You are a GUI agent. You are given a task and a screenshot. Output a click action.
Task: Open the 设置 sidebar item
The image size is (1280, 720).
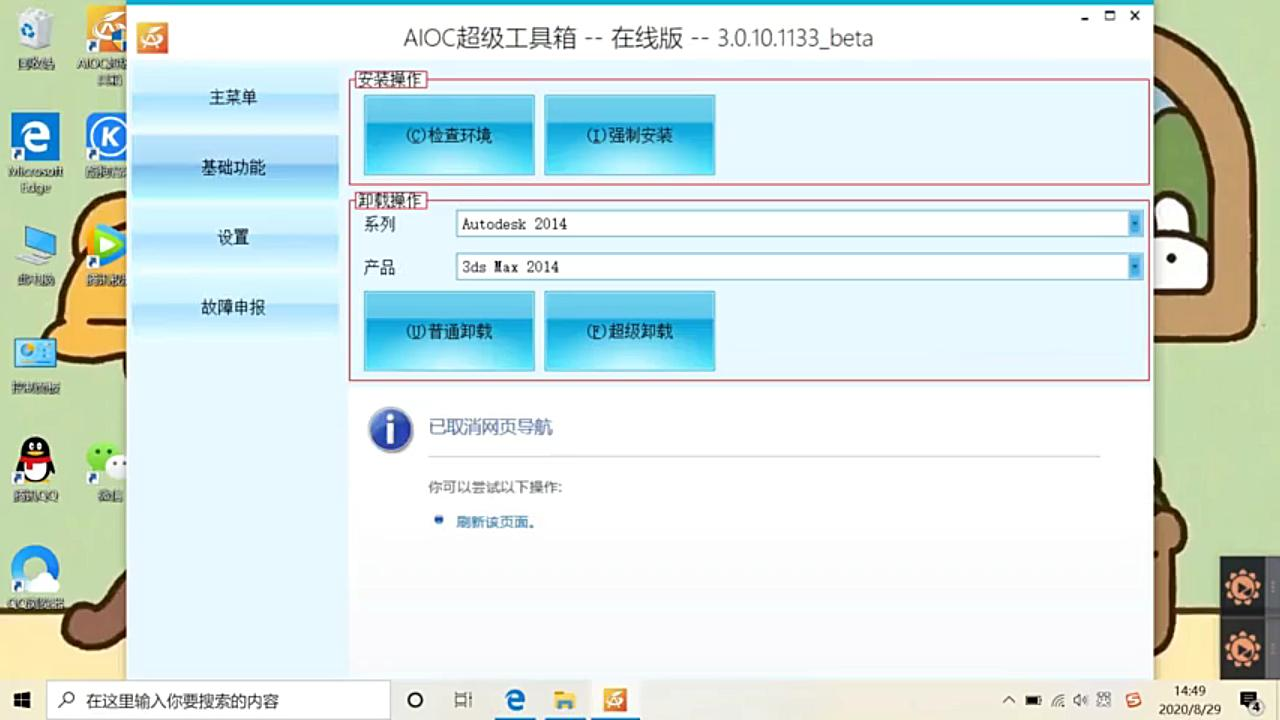click(234, 238)
